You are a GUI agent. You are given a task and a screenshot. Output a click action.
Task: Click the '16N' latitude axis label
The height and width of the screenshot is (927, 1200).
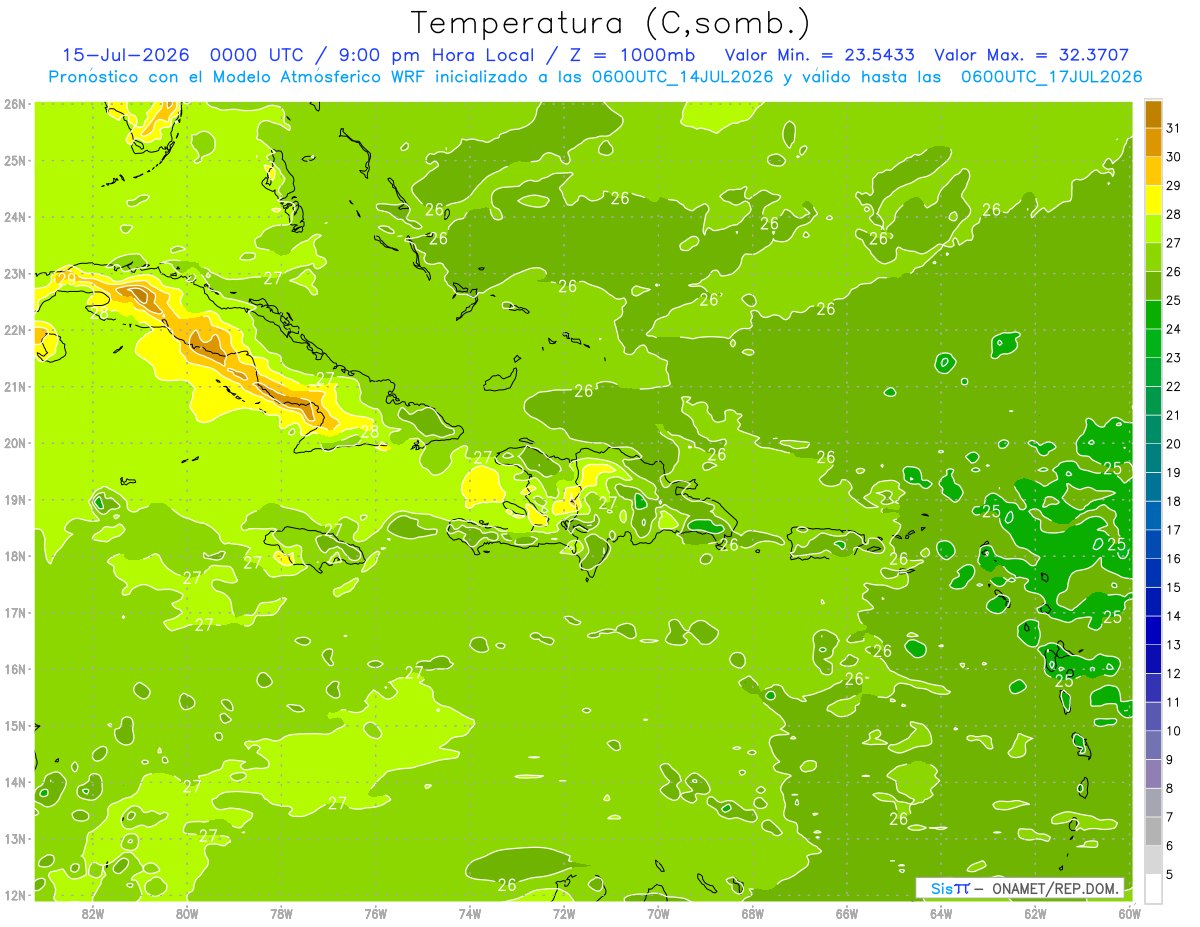pyautogui.click(x=15, y=669)
